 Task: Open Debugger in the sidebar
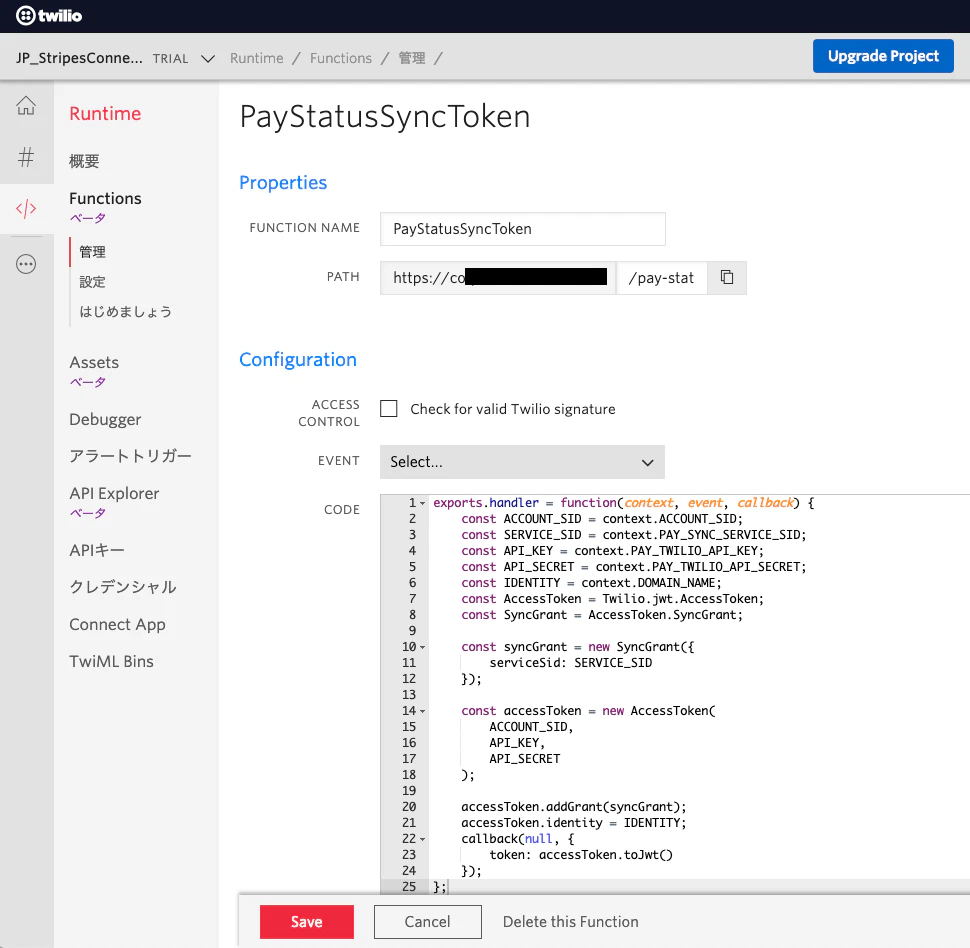tap(105, 419)
